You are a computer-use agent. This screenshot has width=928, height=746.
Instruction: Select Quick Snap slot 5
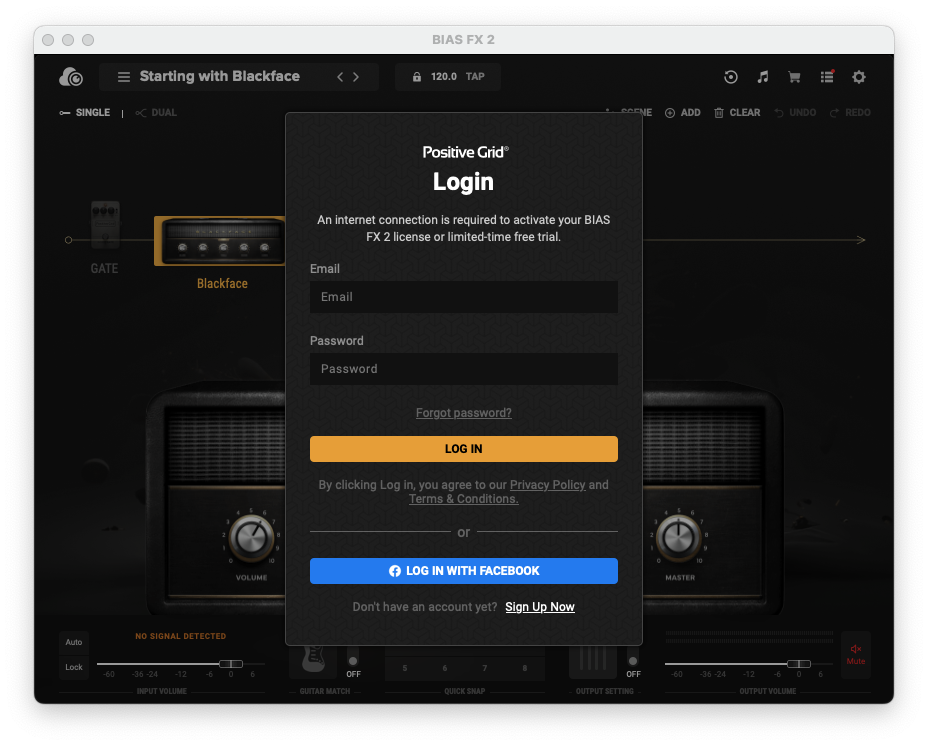click(x=405, y=668)
